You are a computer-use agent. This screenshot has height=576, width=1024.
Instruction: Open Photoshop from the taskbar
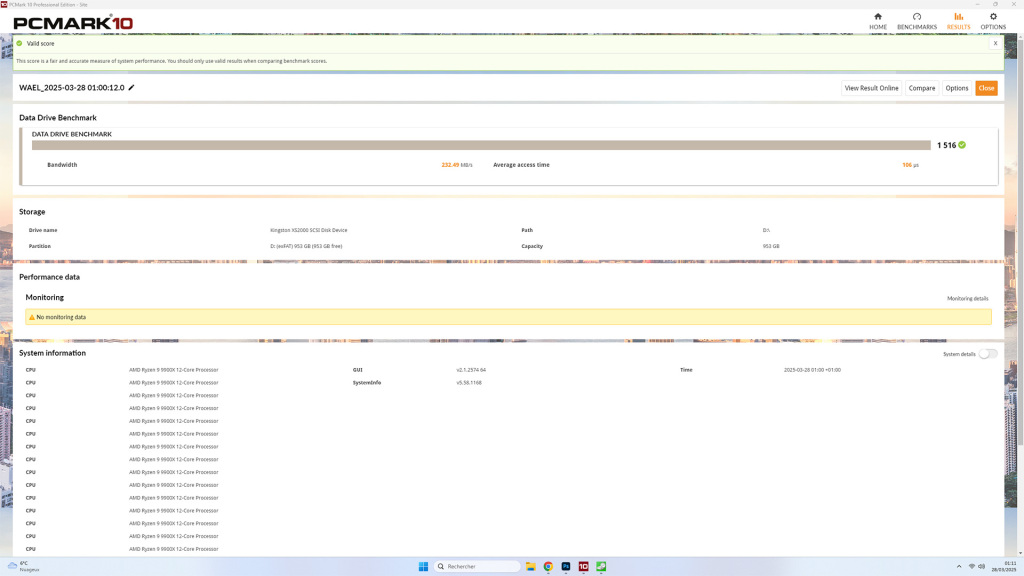[566, 566]
